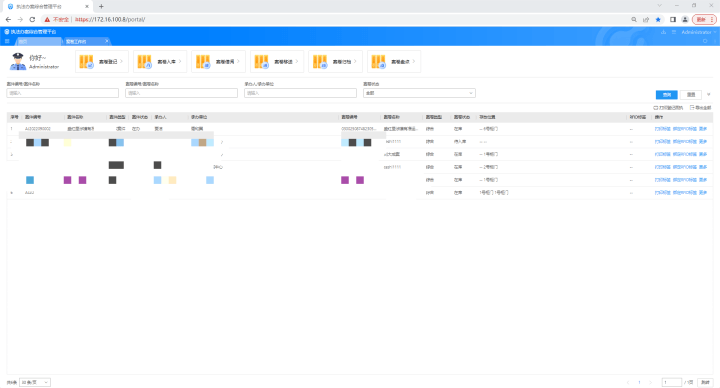Screen dimensions: 720x388
Task: Click the police officer avatar
Action: pos(18,62)
